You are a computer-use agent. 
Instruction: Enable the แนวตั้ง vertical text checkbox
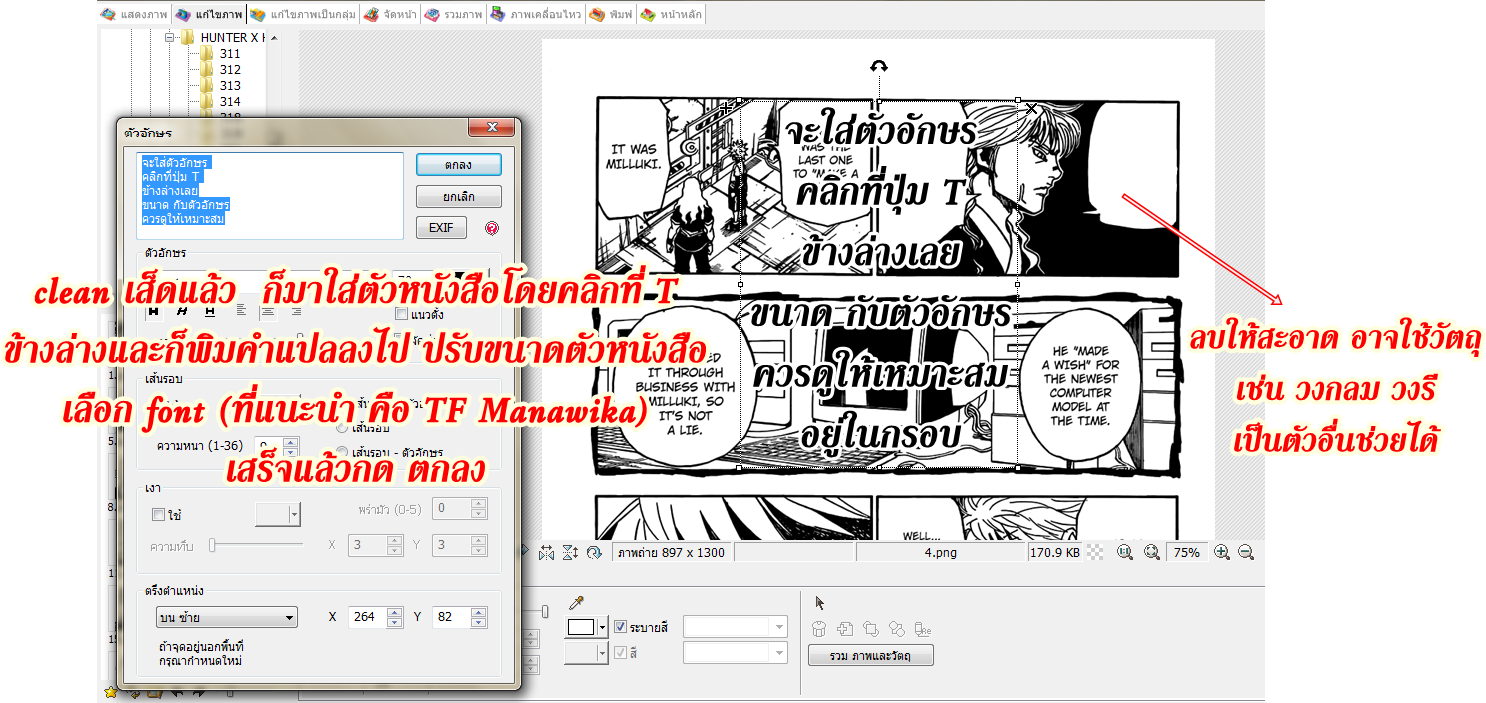pos(401,314)
